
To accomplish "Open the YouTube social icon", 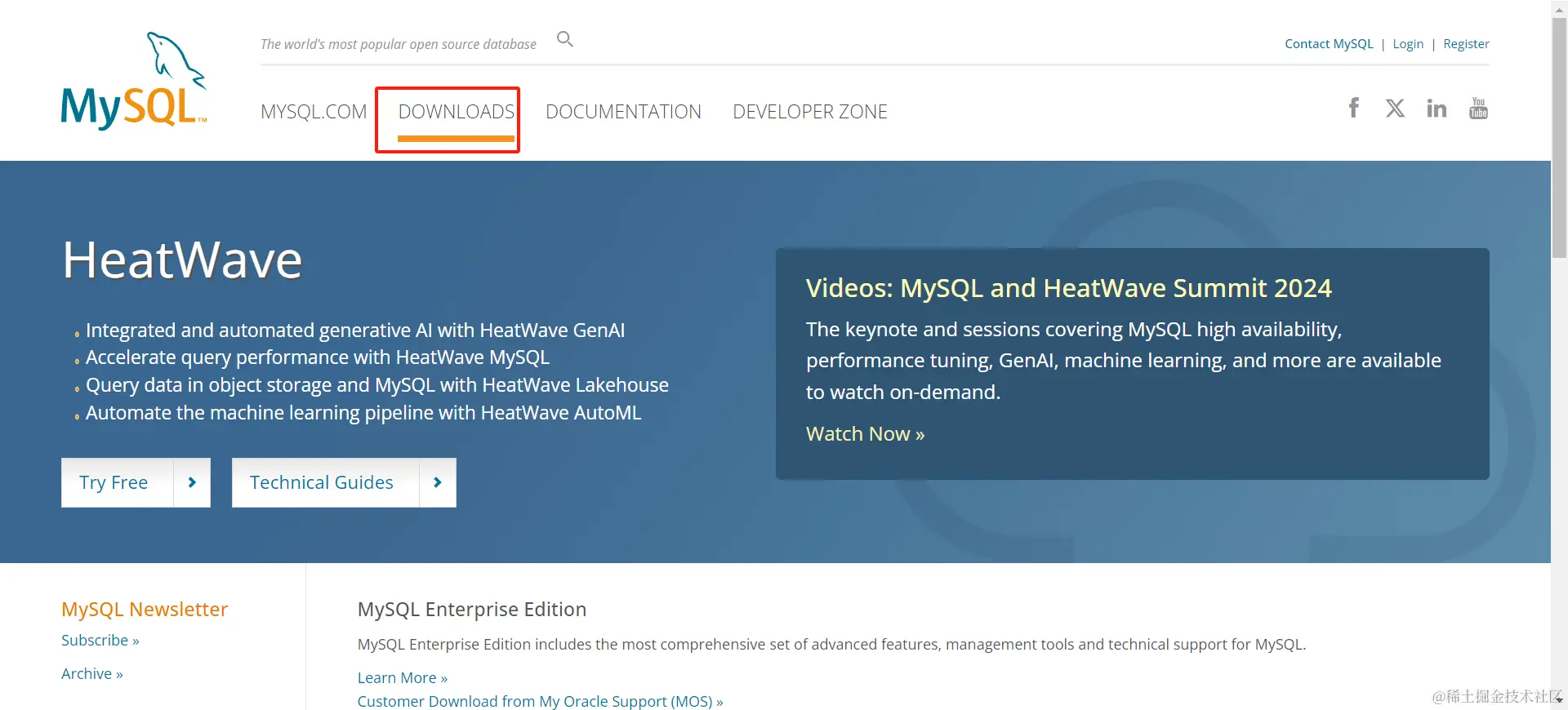I will [1478, 108].
